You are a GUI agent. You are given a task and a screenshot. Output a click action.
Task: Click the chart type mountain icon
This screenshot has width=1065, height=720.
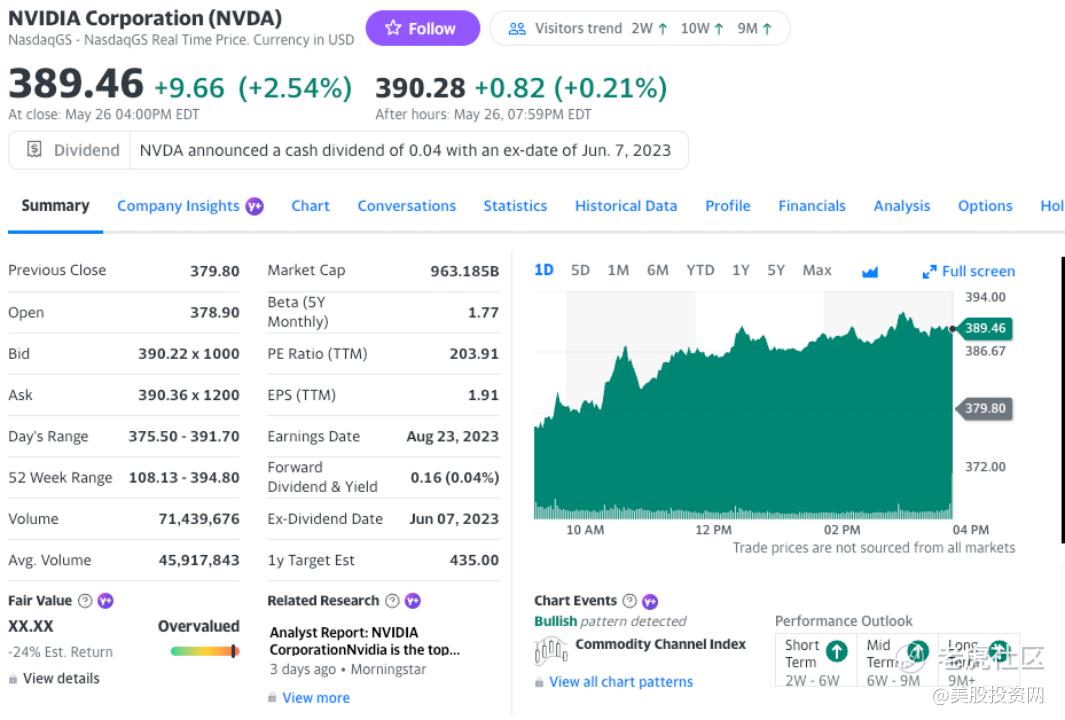(x=870, y=271)
